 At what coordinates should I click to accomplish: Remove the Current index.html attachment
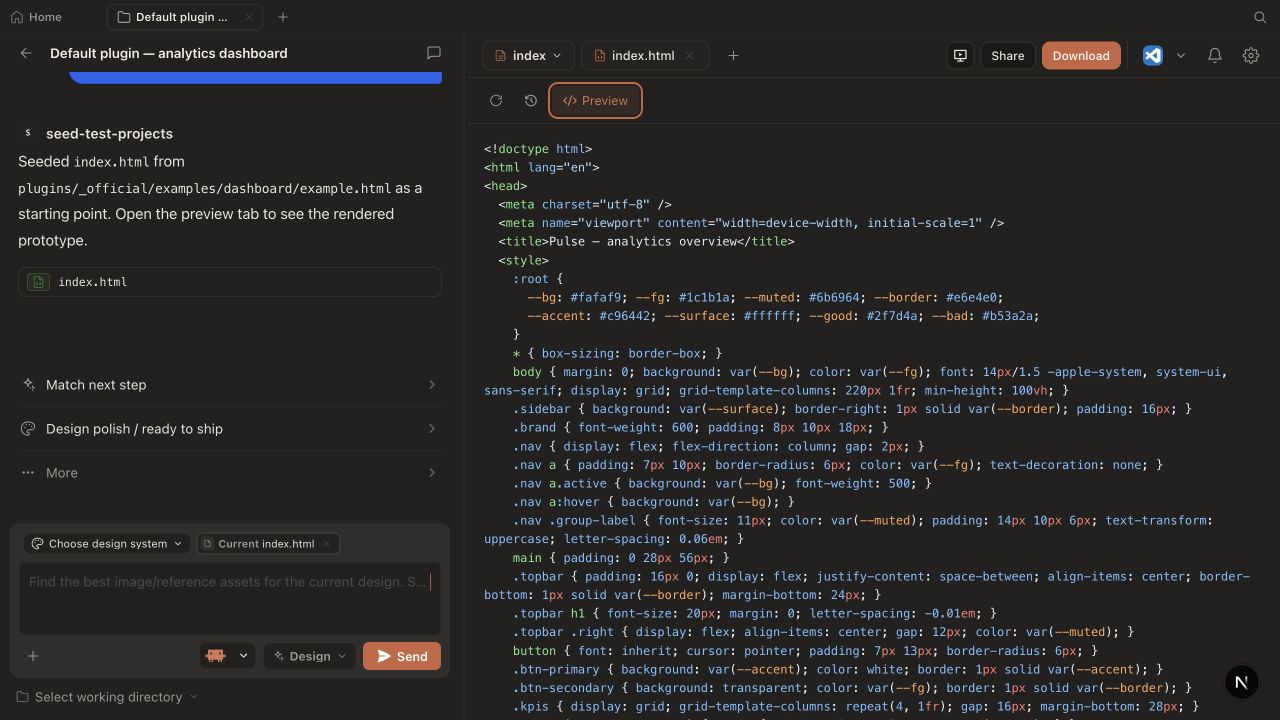tap(326, 544)
